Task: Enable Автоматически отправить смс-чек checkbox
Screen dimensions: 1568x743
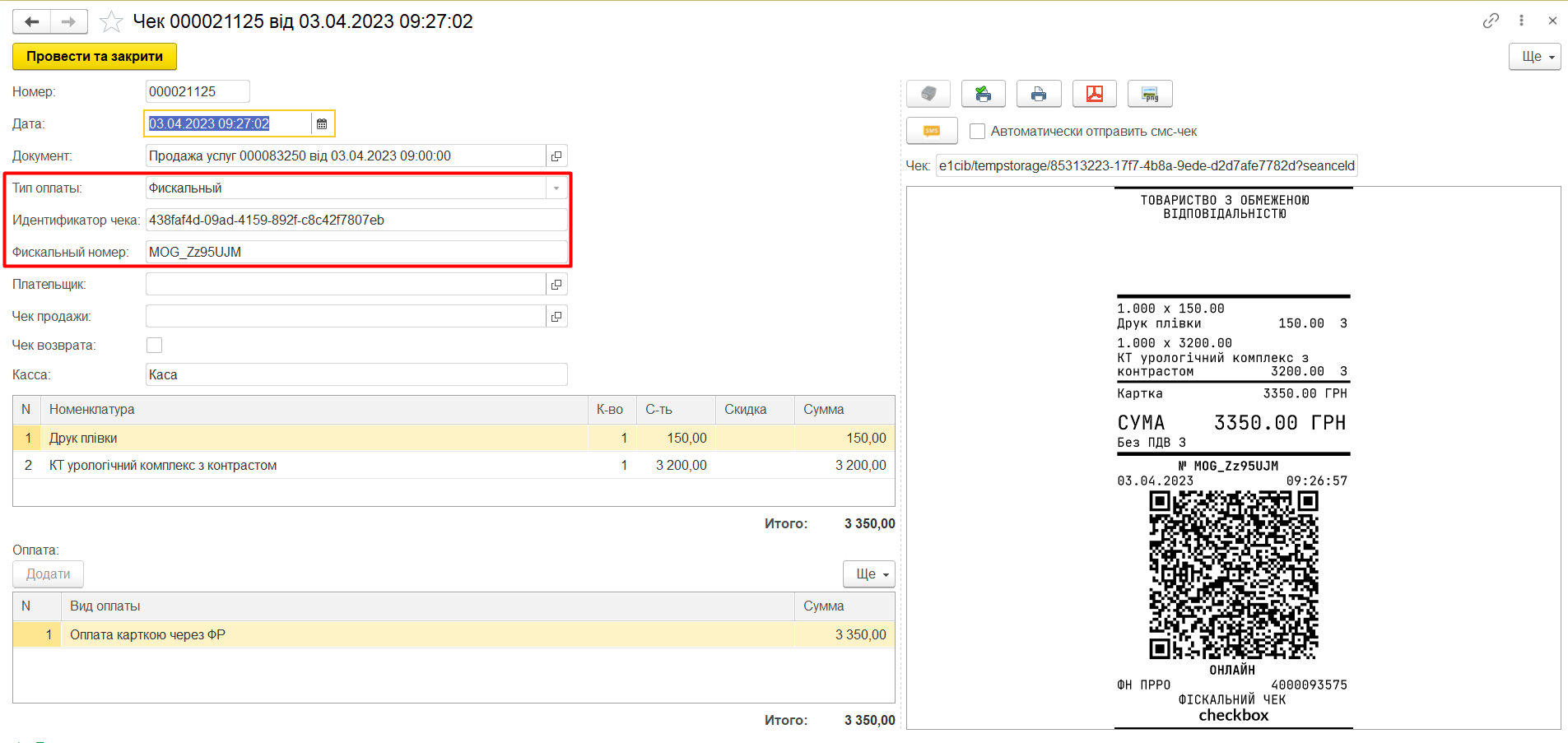Action: (x=977, y=132)
